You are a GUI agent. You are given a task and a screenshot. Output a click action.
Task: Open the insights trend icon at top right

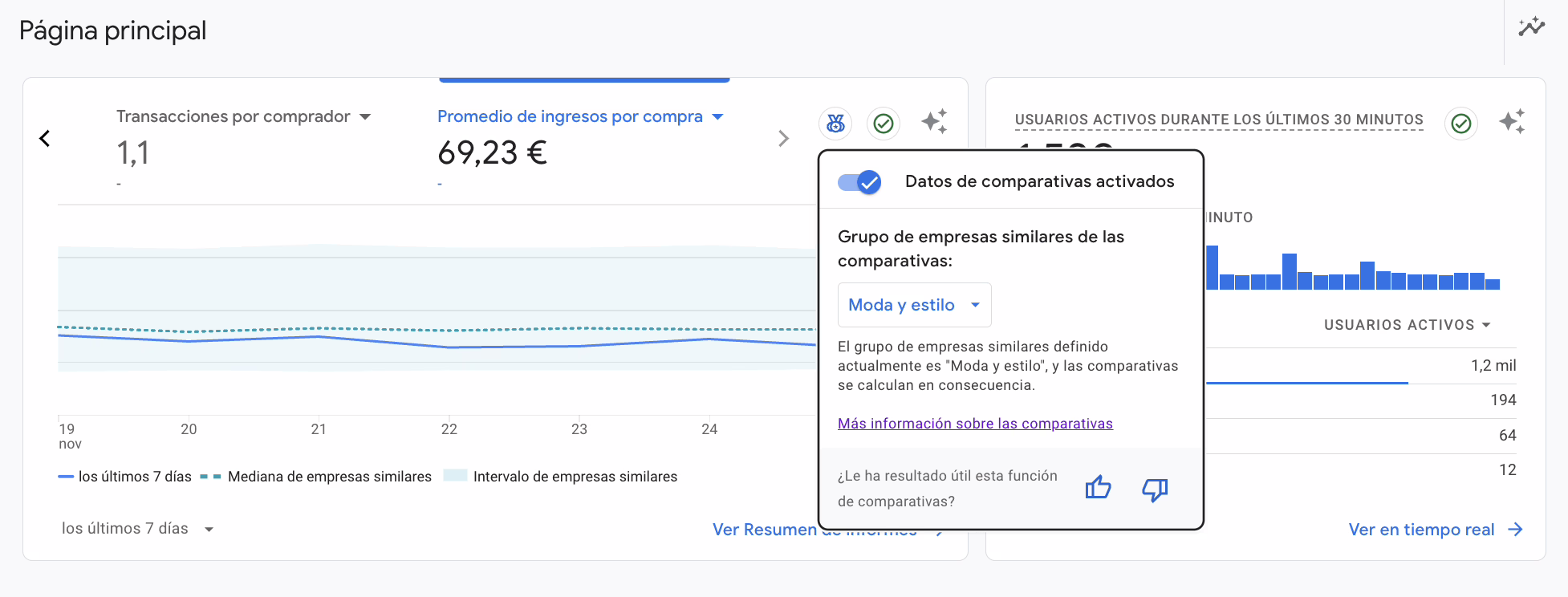[x=1531, y=27]
